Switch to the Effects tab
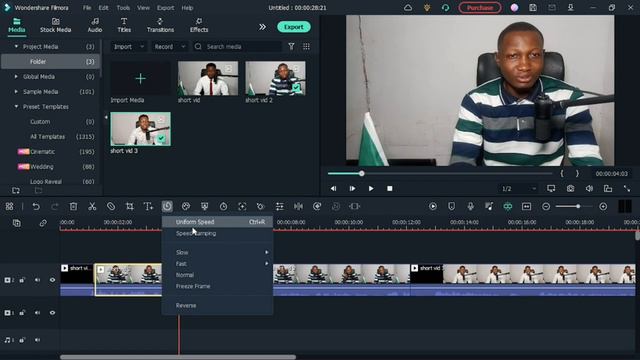Screen dimensions: 640x360 199,25
